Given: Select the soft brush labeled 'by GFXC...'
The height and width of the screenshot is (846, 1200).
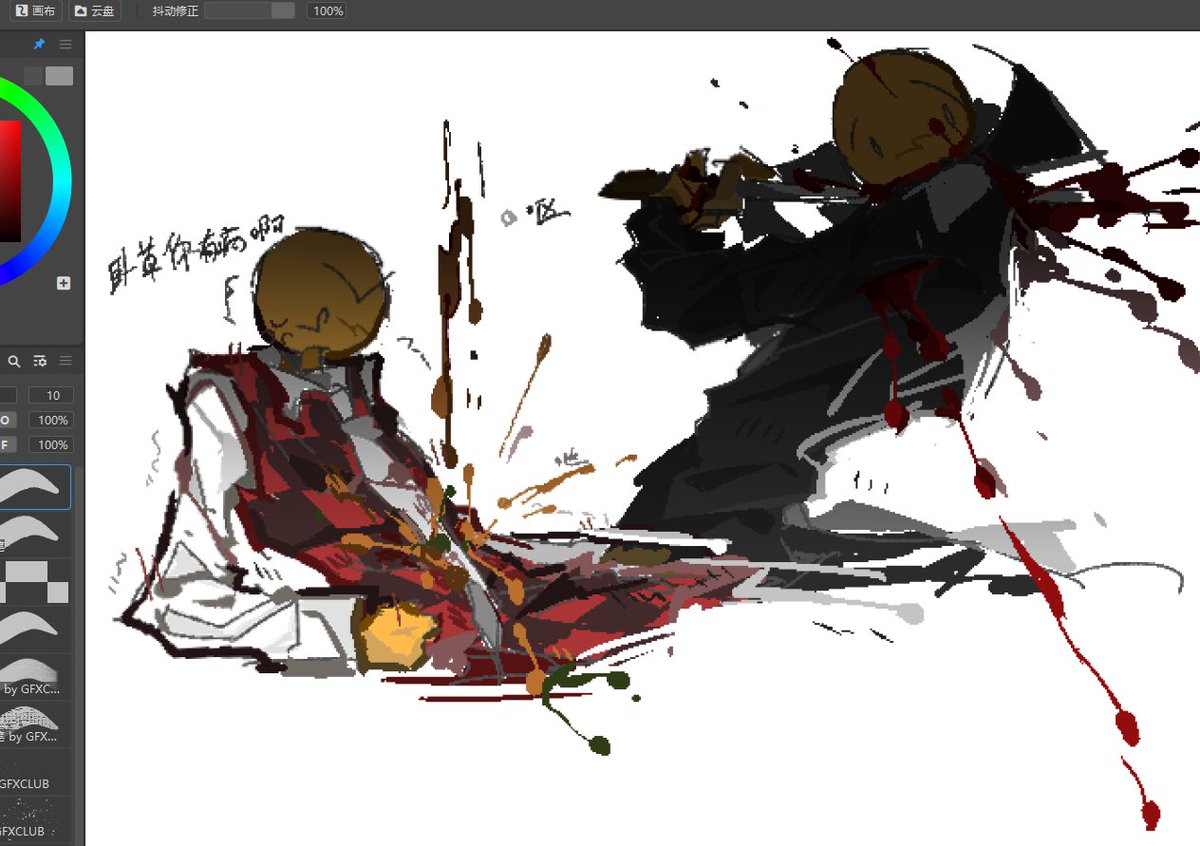Looking at the screenshot, I should 35,675.
